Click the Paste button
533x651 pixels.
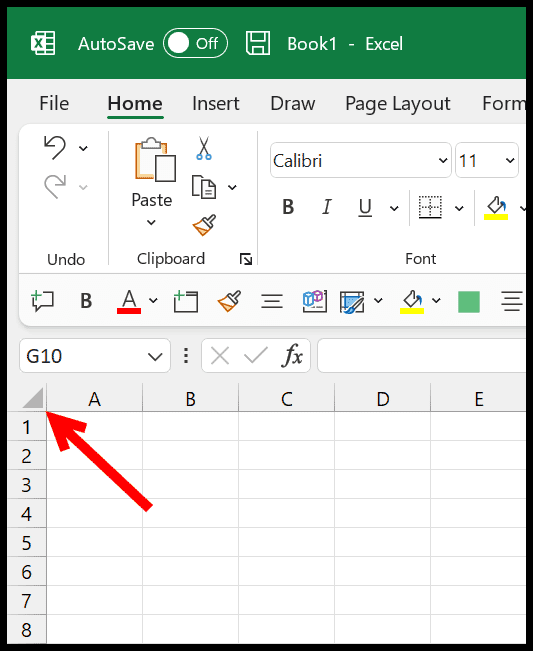[x=152, y=183]
